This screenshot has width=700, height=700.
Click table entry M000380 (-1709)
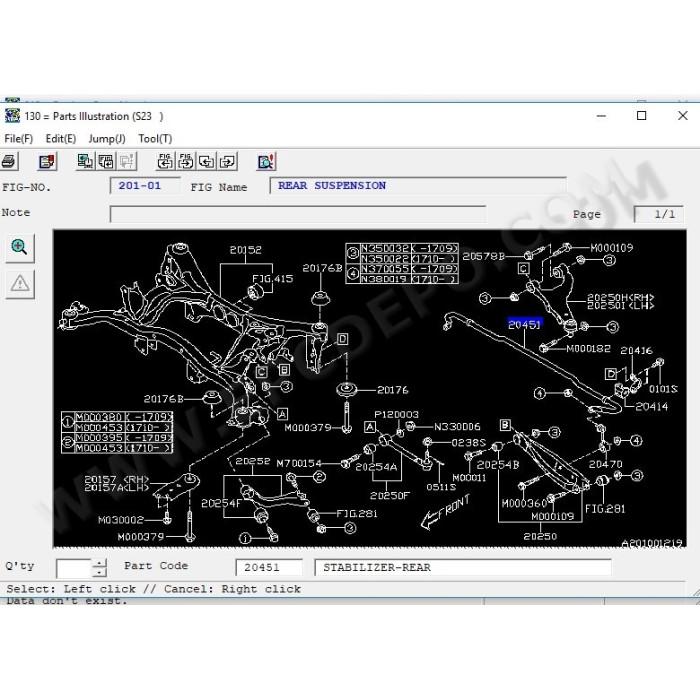point(124,417)
